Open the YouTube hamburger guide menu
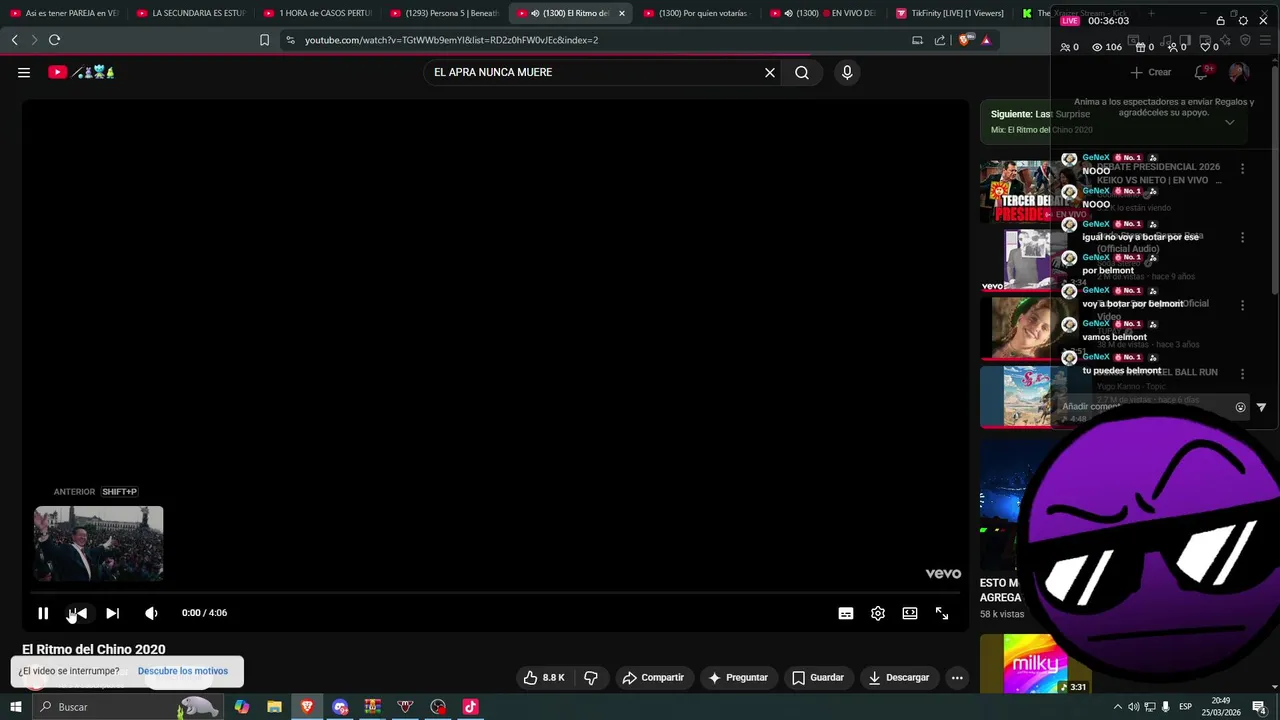The image size is (1280, 720). (24, 72)
